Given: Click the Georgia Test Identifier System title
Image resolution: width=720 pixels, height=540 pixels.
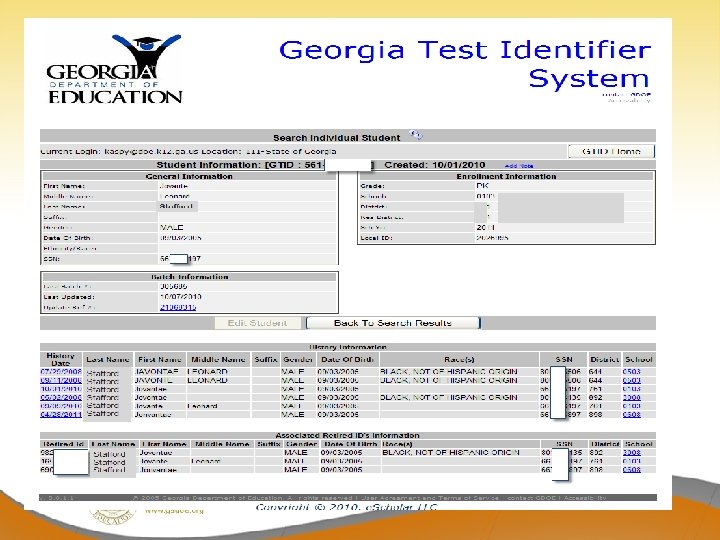Looking at the screenshot, I should pos(465,63).
